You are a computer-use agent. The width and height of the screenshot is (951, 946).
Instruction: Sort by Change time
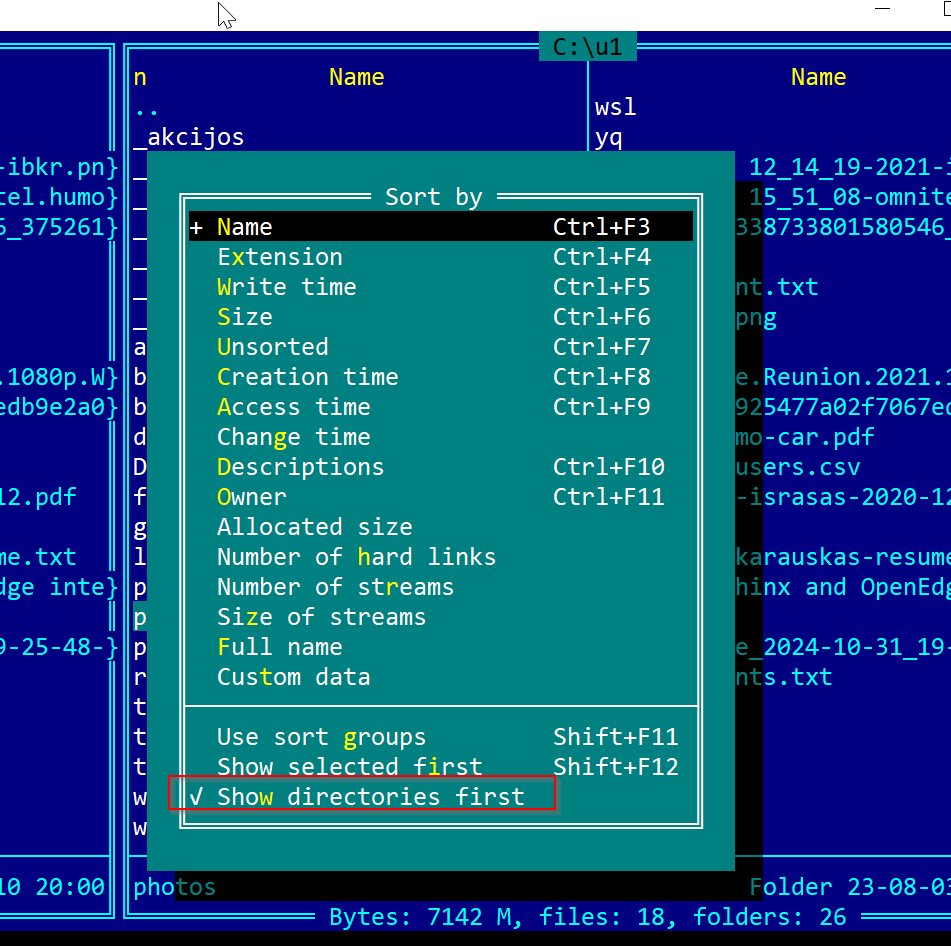(293, 437)
